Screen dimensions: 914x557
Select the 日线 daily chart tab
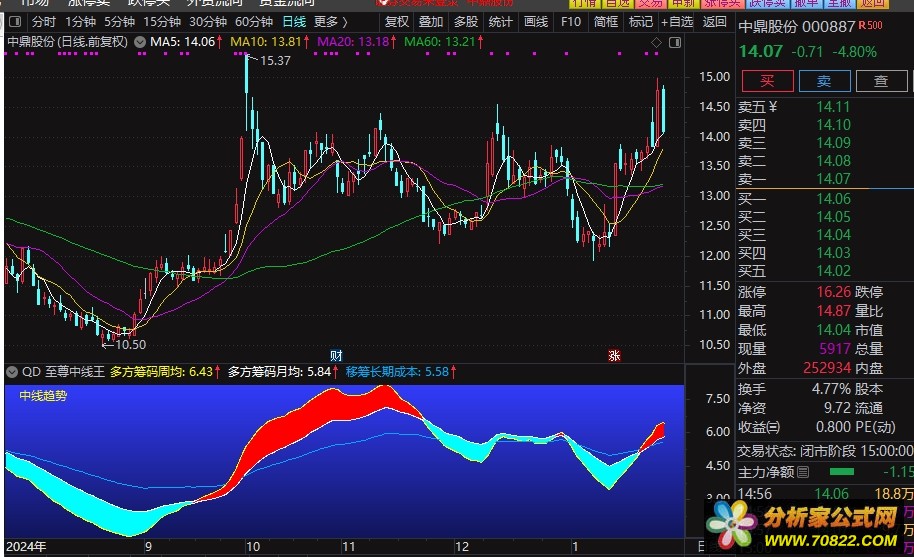294,22
